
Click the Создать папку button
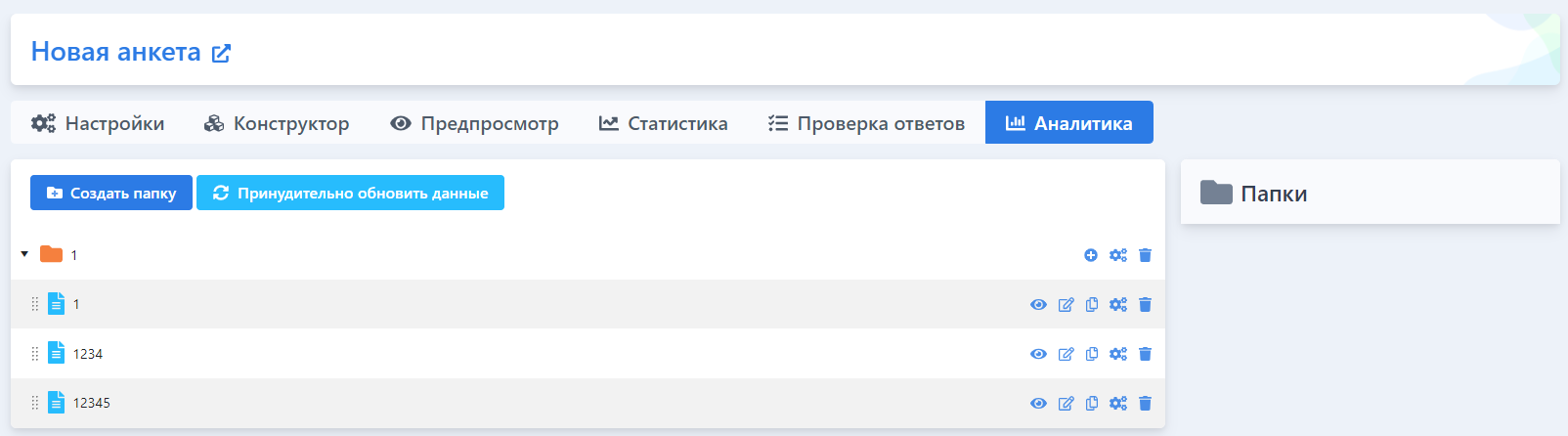click(x=111, y=193)
